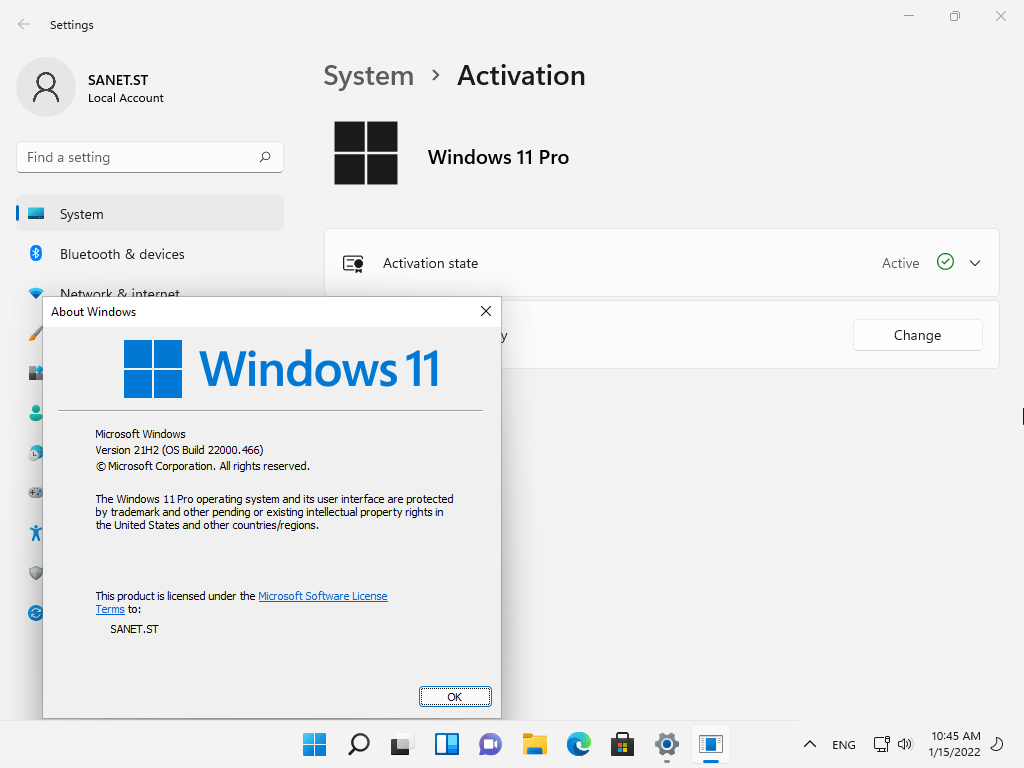Click System in the breadcrumb

[x=369, y=76]
